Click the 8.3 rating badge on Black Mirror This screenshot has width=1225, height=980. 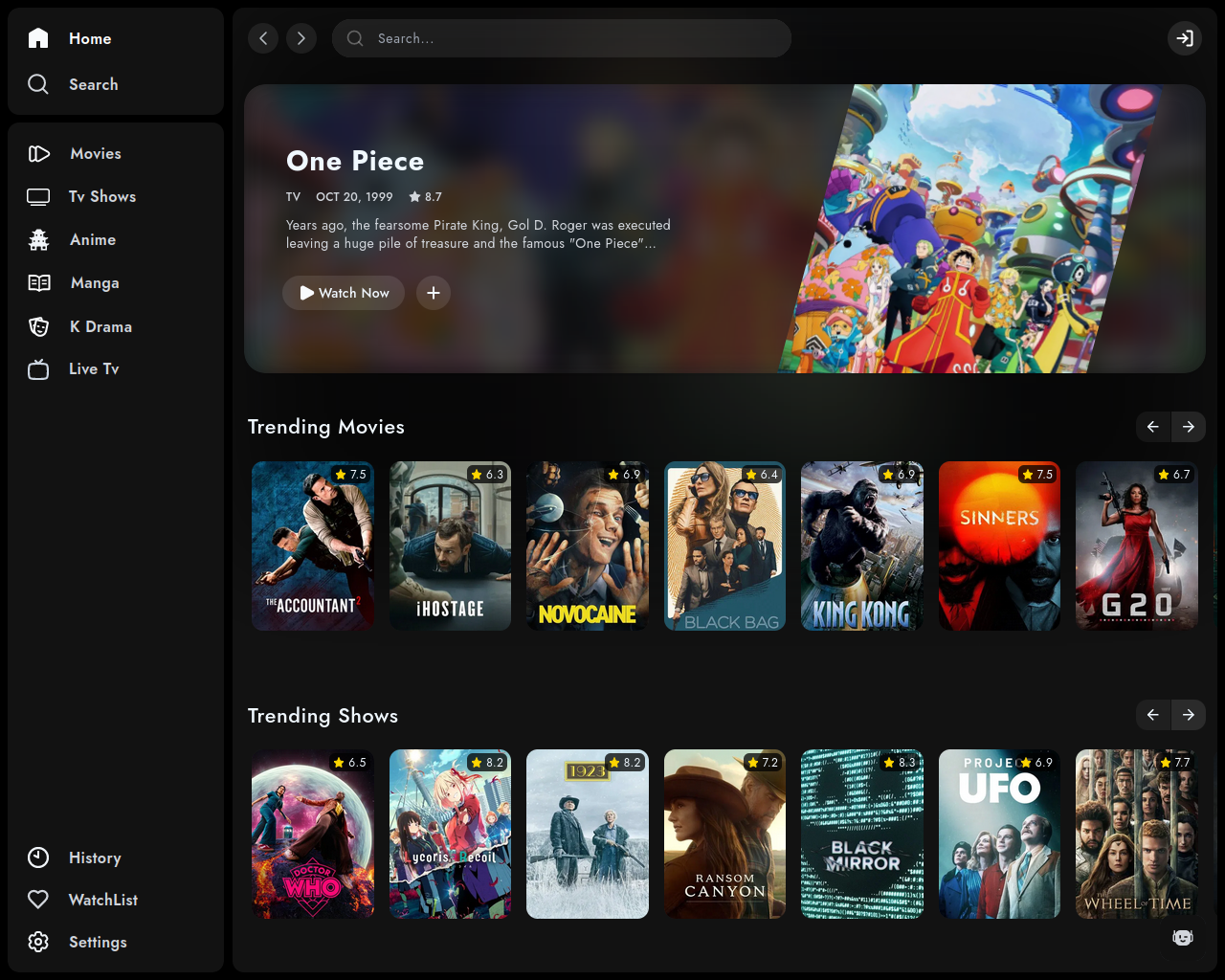900,763
